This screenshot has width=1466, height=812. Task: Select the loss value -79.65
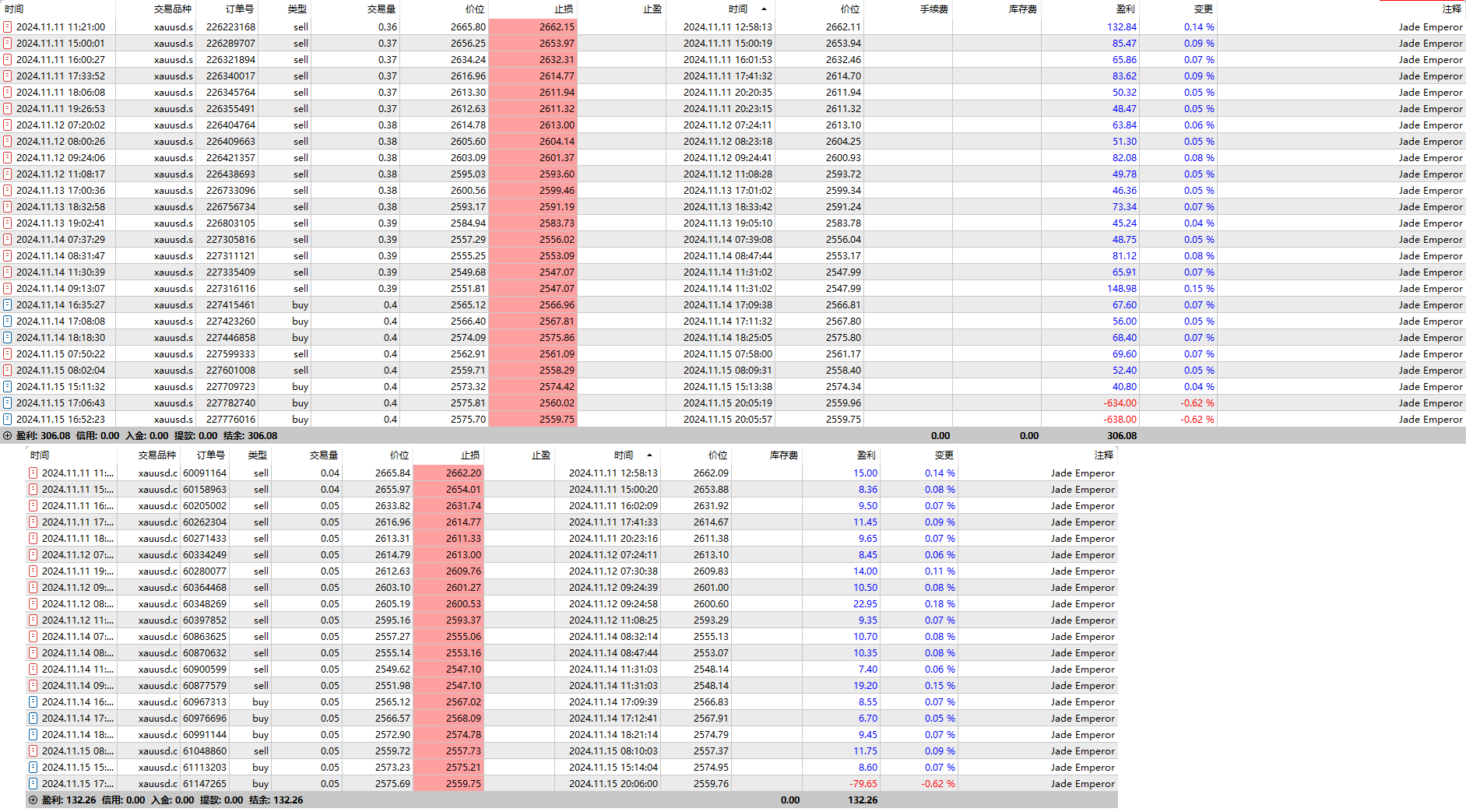click(863, 783)
